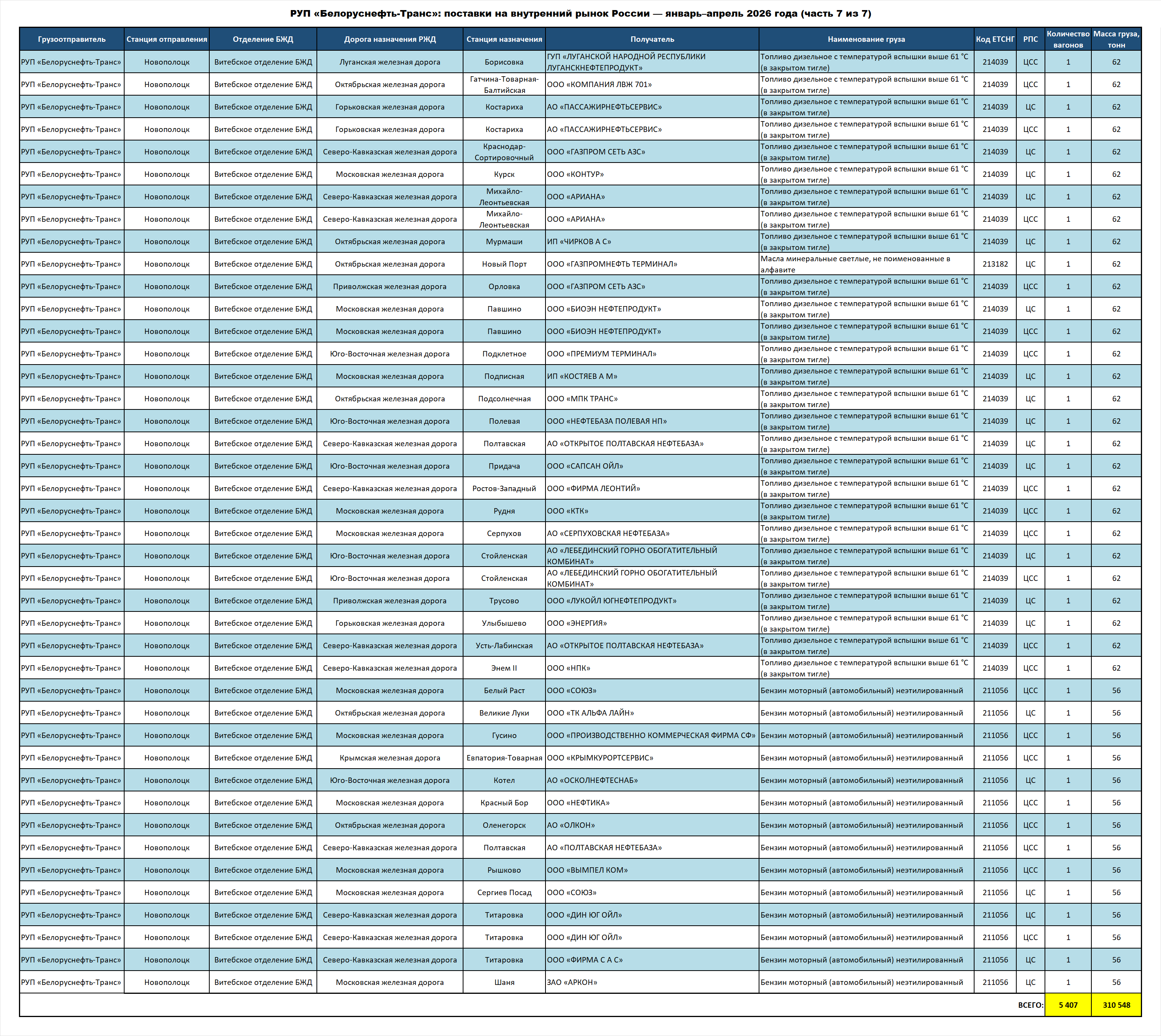Screen dimensions: 1161x1036
Task: Click the «Получатель» column header
Action: point(652,39)
